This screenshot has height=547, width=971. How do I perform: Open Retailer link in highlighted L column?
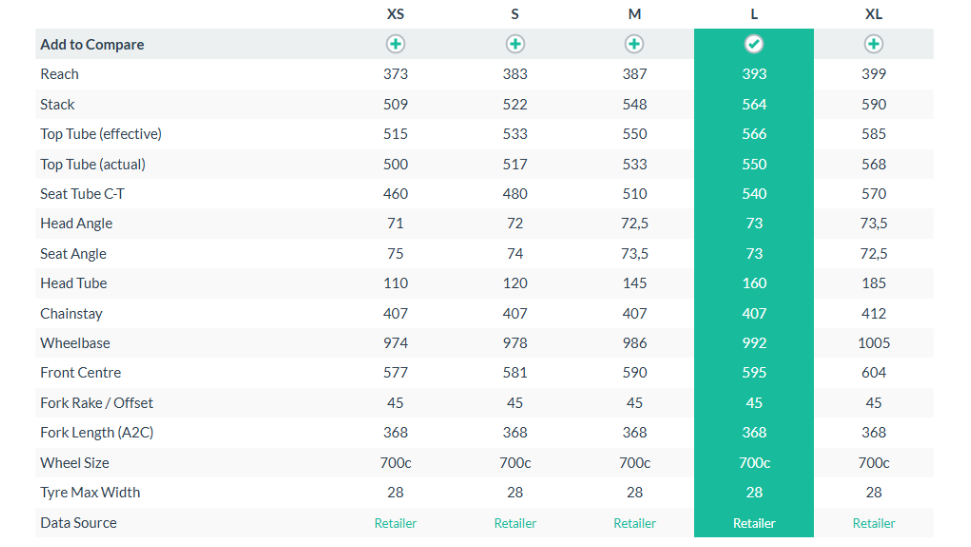tap(754, 523)
